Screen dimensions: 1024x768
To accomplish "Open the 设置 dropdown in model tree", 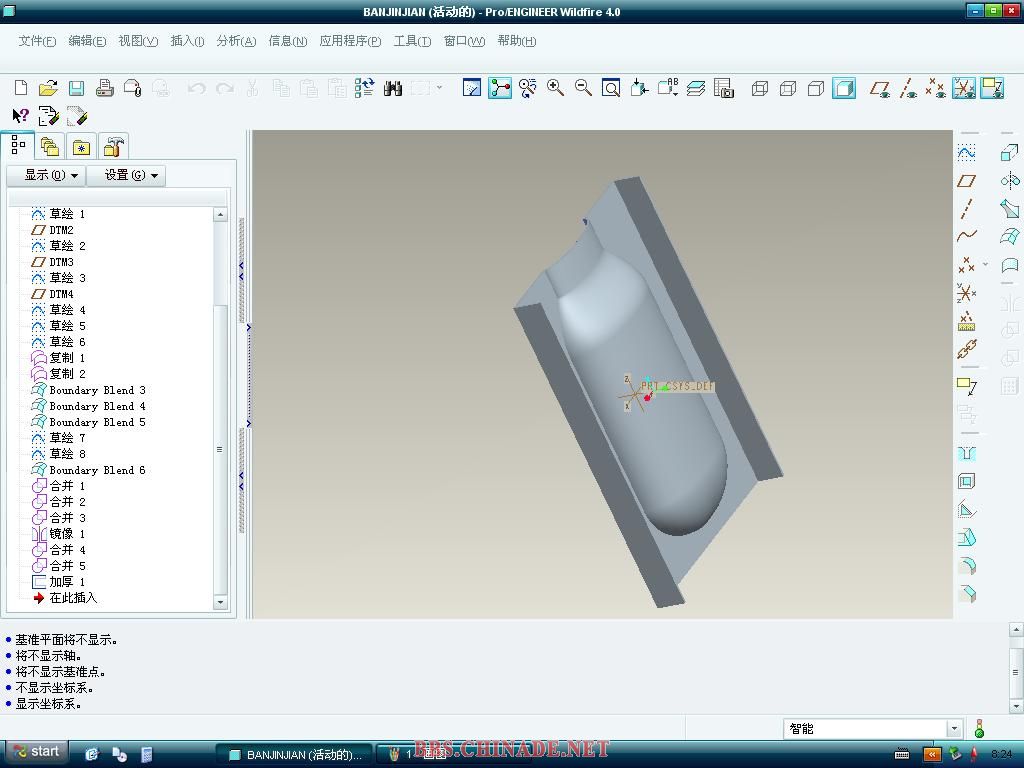I will (126, 175).
